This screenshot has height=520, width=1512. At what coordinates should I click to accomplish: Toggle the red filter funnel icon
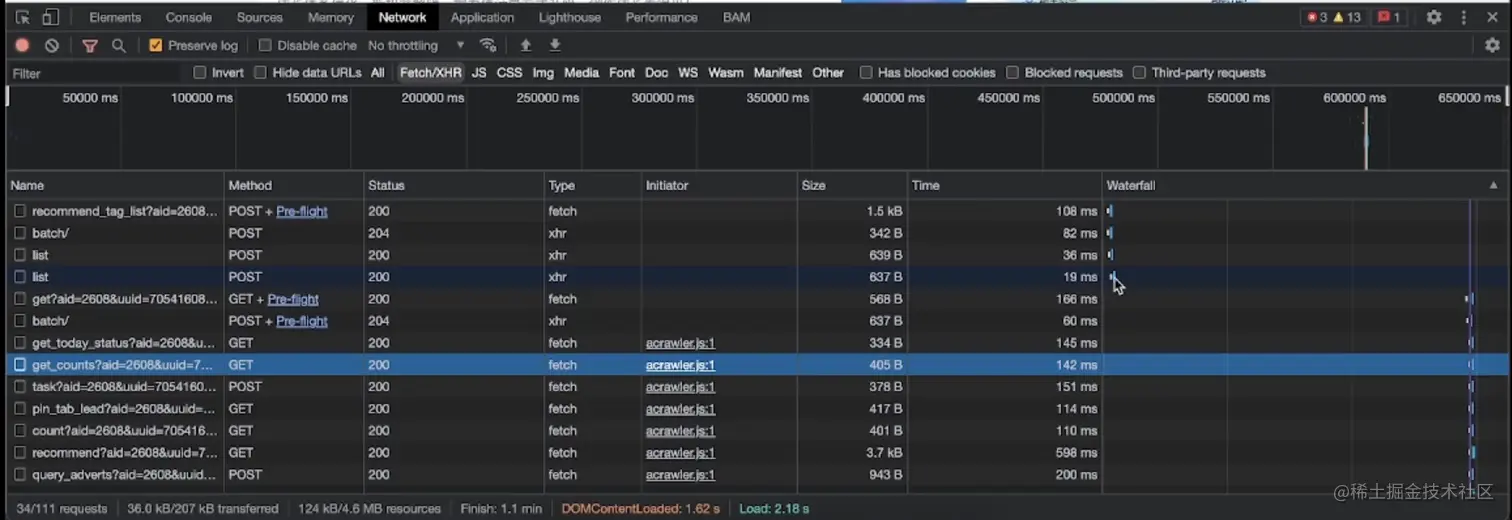pyautogui.click(x=90, y=45)
